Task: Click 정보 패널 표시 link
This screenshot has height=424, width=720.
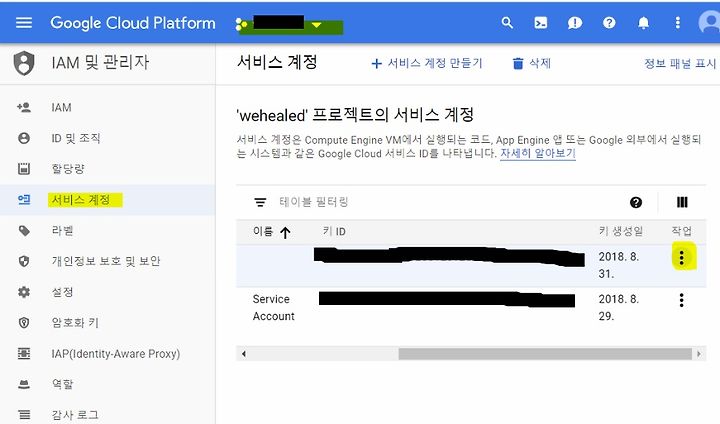Action: coord(681,63)
